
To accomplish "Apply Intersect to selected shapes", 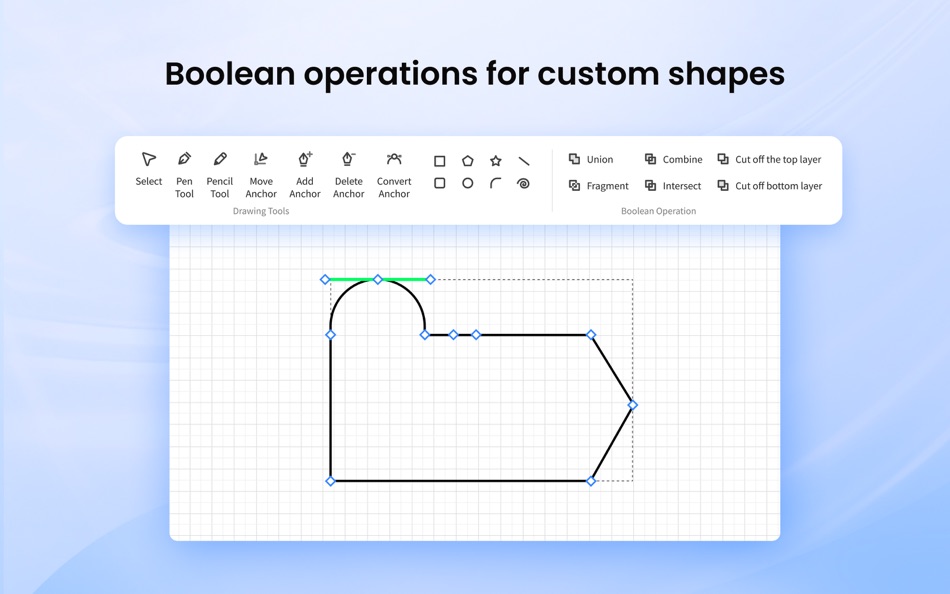I will (x=673, y=185).
